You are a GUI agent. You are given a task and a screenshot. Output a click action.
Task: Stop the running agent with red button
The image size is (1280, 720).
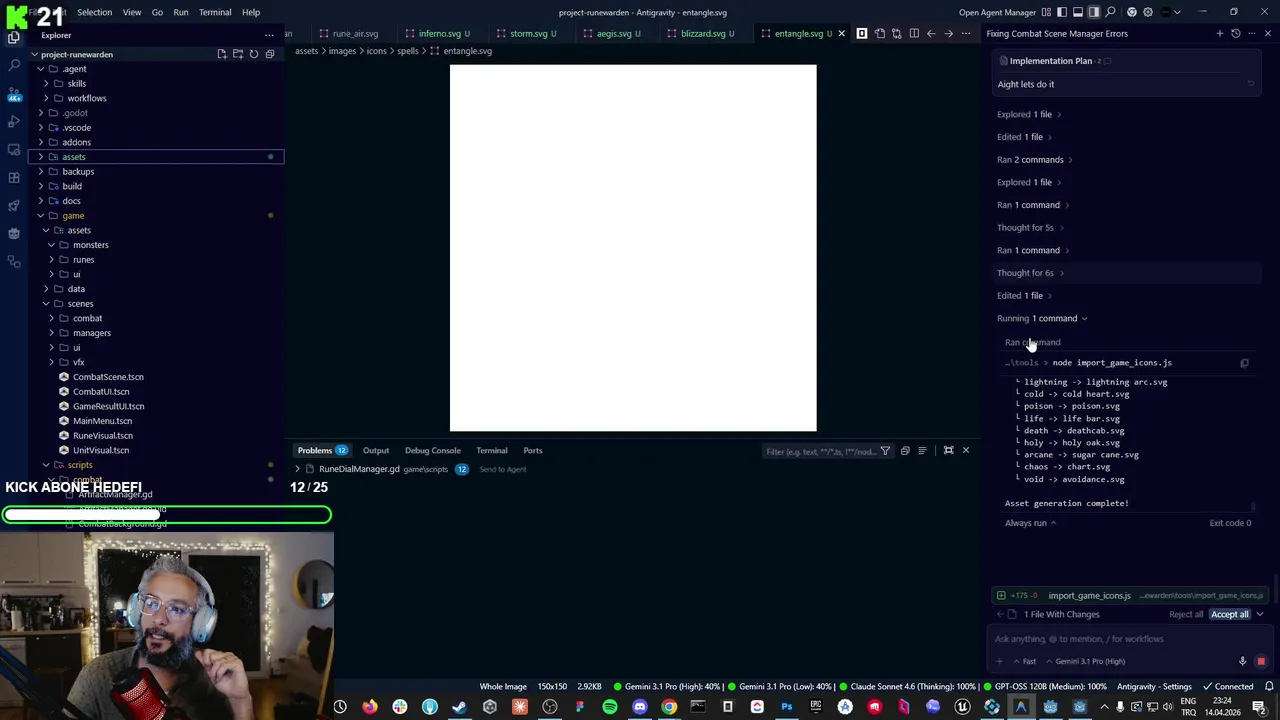[1261, 661]
